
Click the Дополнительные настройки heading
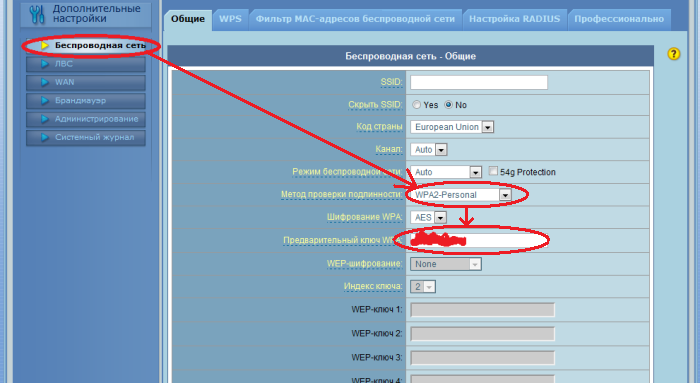click(96, 14)
